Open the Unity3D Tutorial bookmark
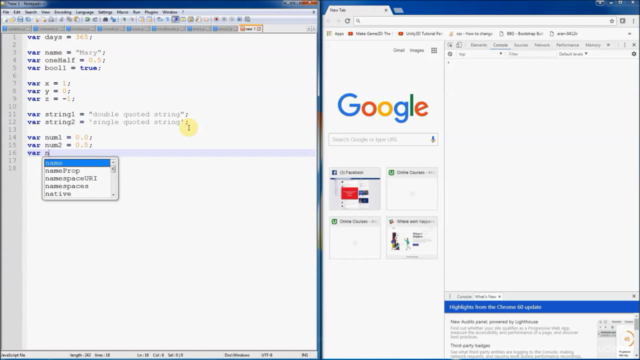The height and width of the screenshot is (360, 640). 420,34
